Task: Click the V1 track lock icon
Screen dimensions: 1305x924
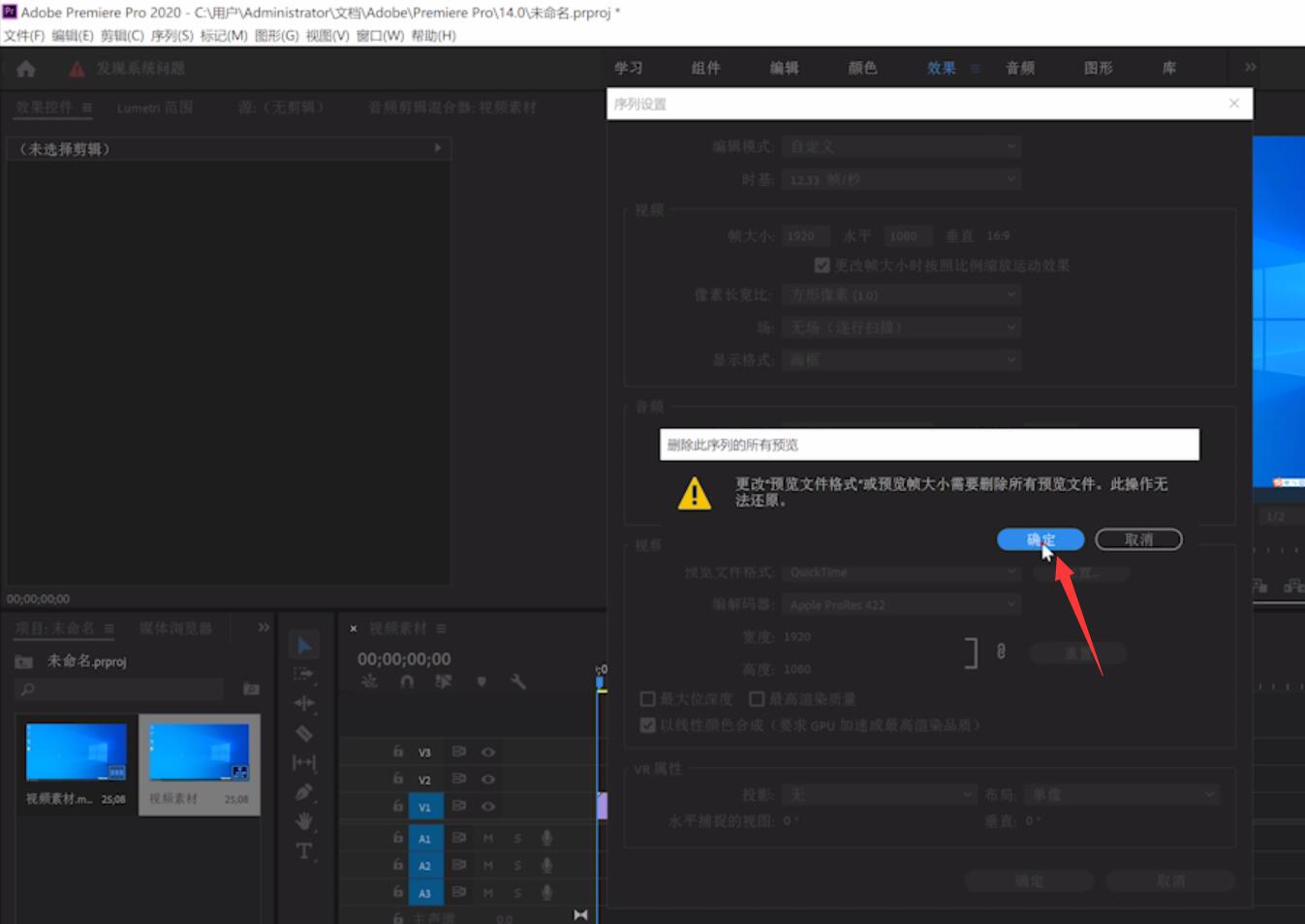Action: (x=397, y=805)
